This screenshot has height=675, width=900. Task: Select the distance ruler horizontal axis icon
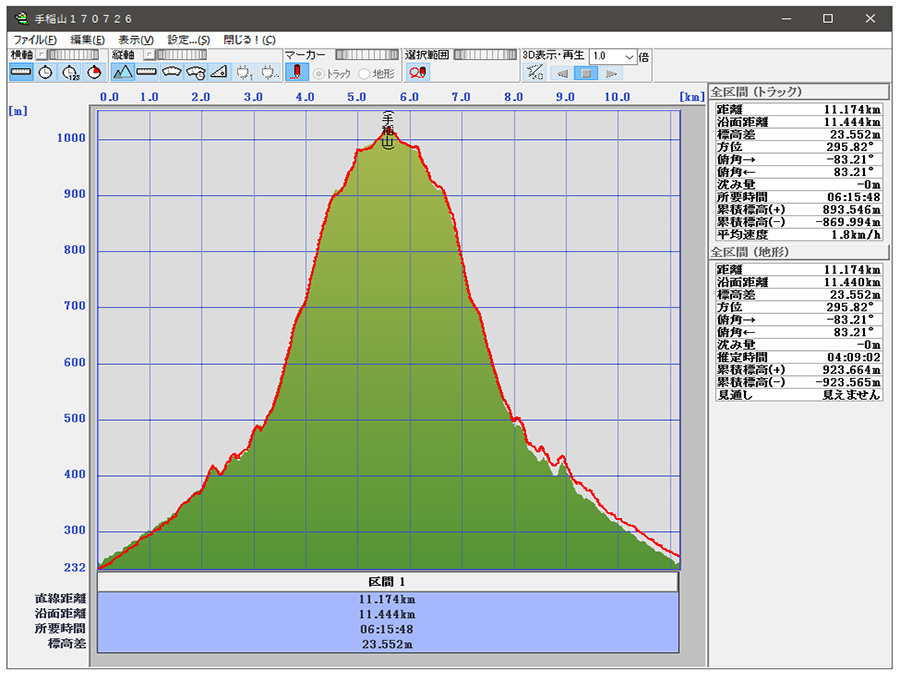(21, 72)
